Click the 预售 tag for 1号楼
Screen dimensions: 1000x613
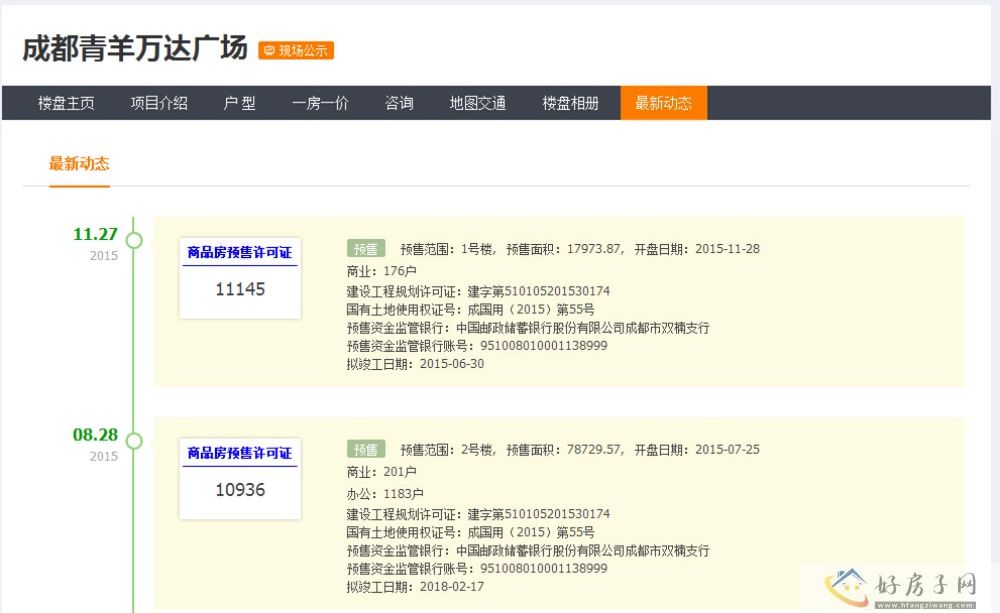click(x=366, y=249)
